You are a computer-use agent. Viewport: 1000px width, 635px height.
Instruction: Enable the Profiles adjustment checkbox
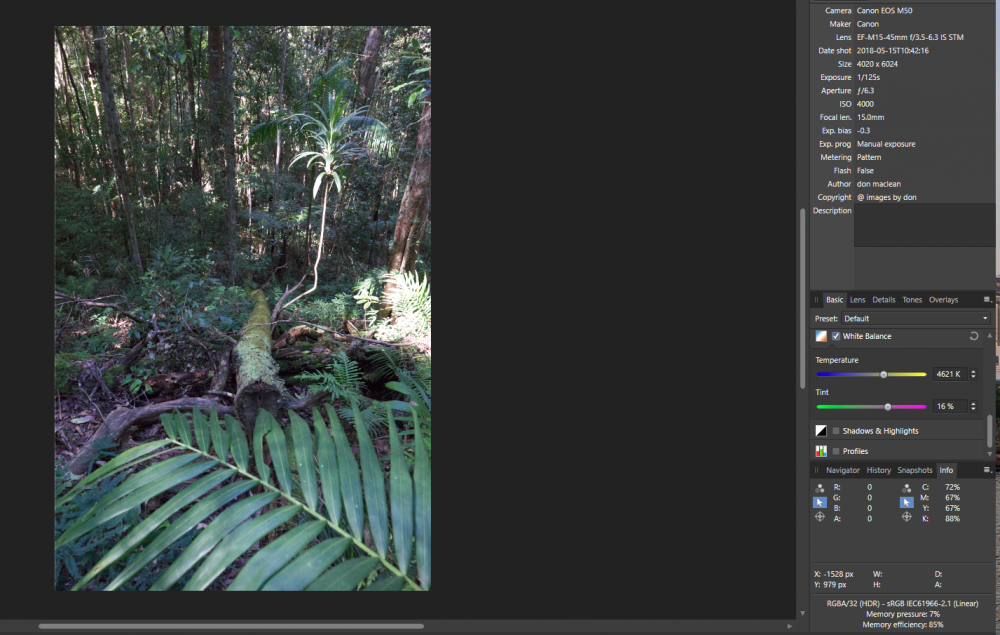835,451
